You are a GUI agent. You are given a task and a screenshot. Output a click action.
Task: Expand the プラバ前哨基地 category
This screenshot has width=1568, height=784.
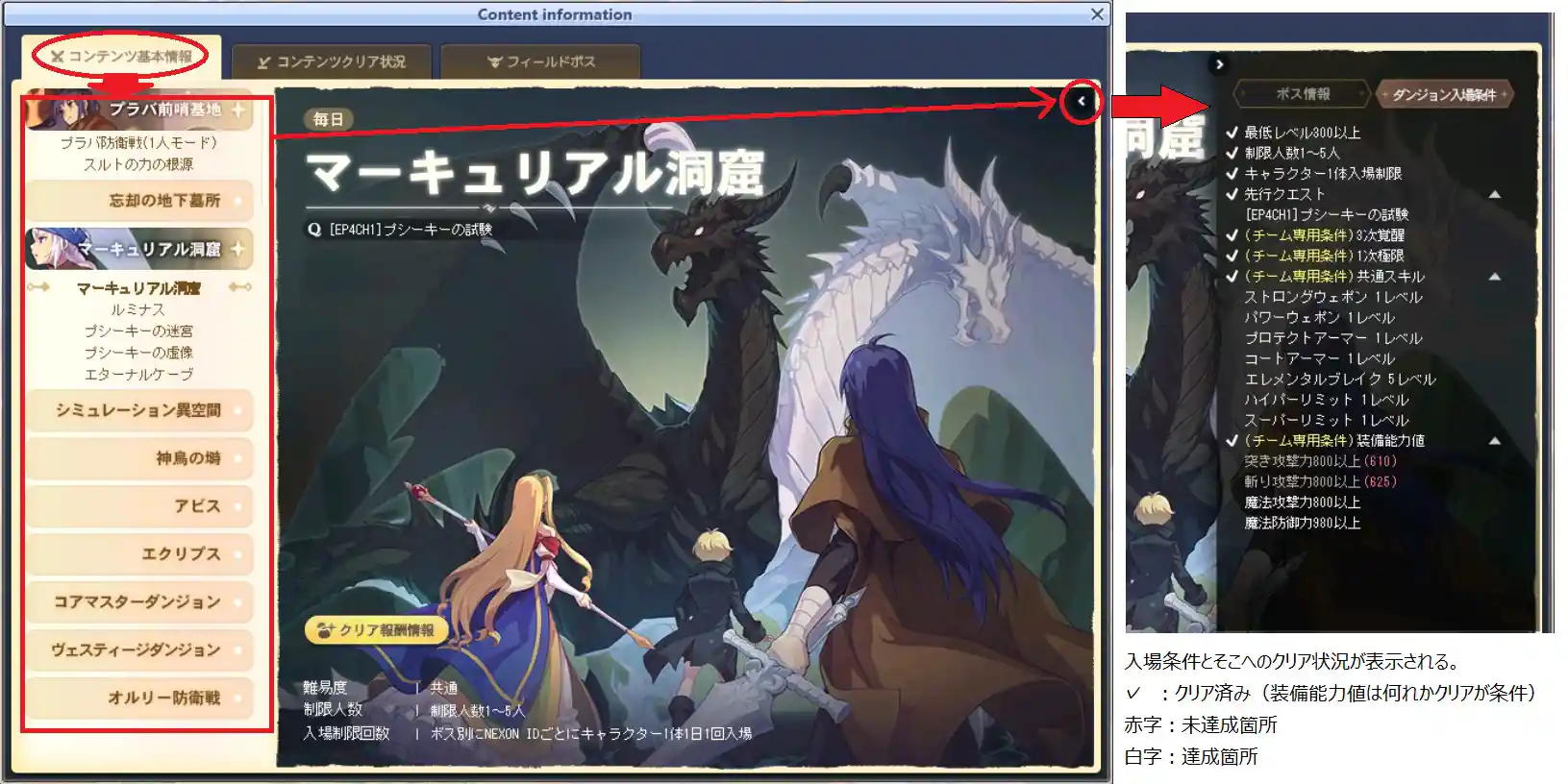[x=139, y=110]
